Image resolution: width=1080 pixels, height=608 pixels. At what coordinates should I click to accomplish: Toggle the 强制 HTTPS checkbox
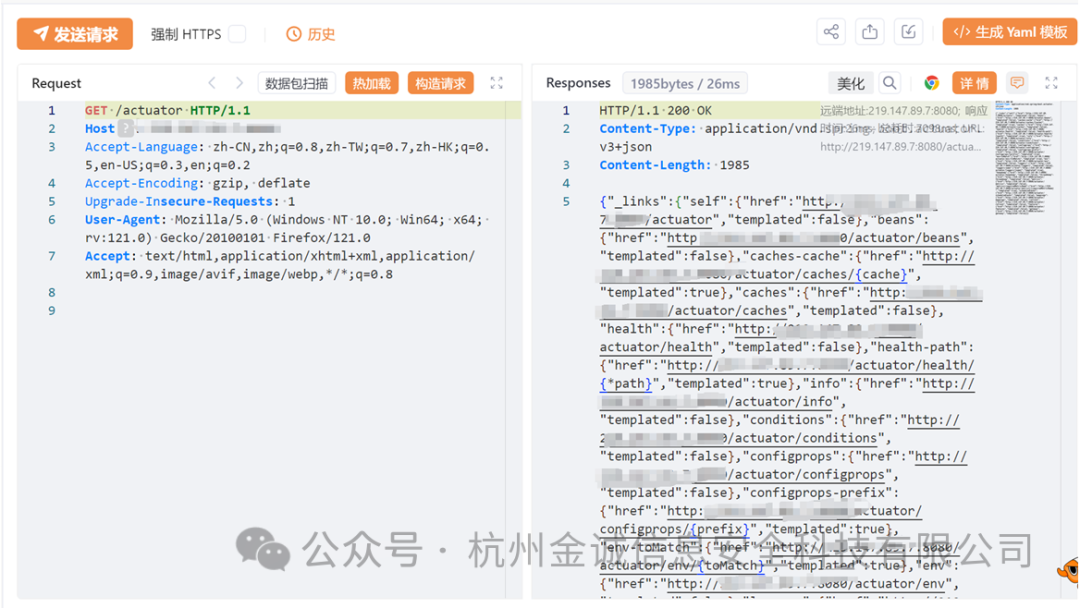click(237, 34)
